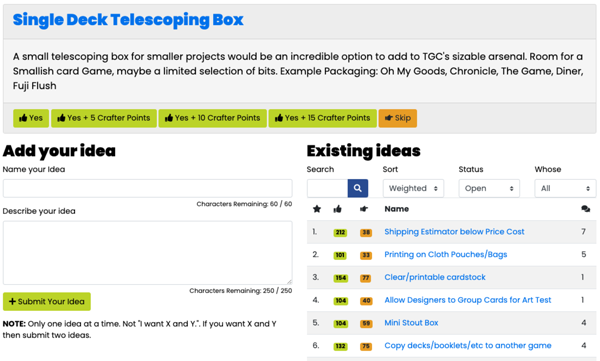Vote Yes + 5 Crafter Points
The width and height of the screenshot is (600, 361).
point(104,118)
